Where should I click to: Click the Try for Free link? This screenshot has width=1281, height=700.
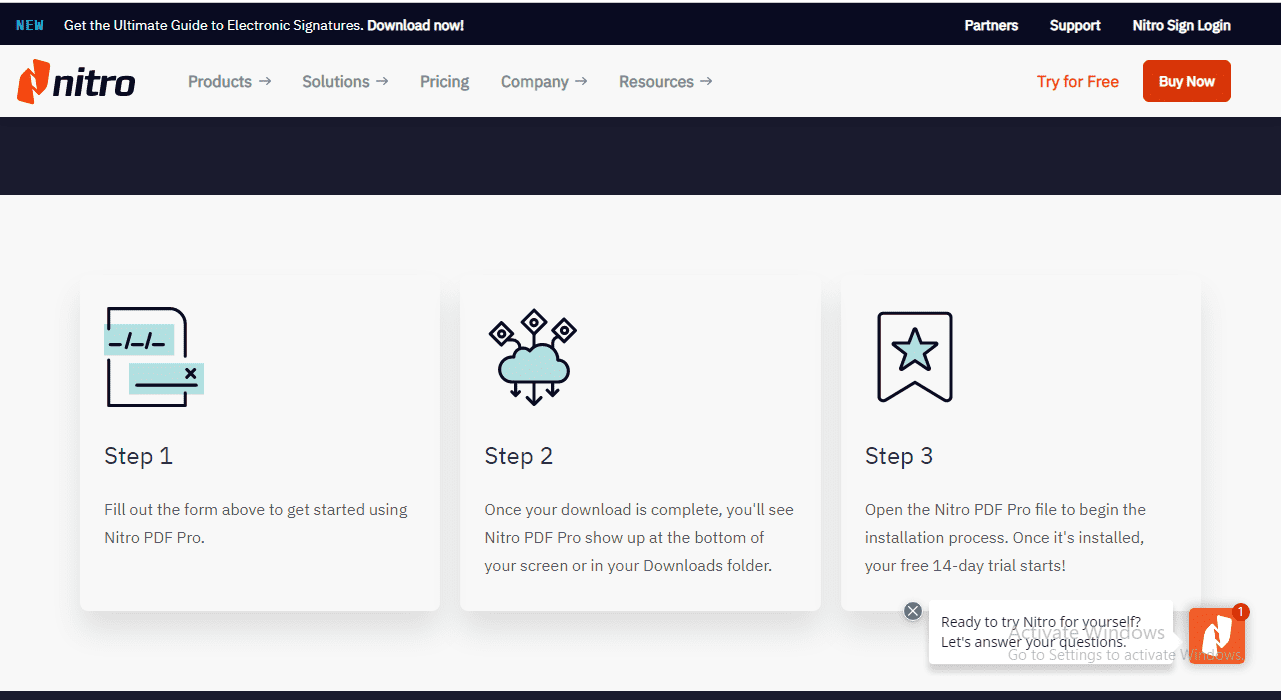(x=1078, y=82)
